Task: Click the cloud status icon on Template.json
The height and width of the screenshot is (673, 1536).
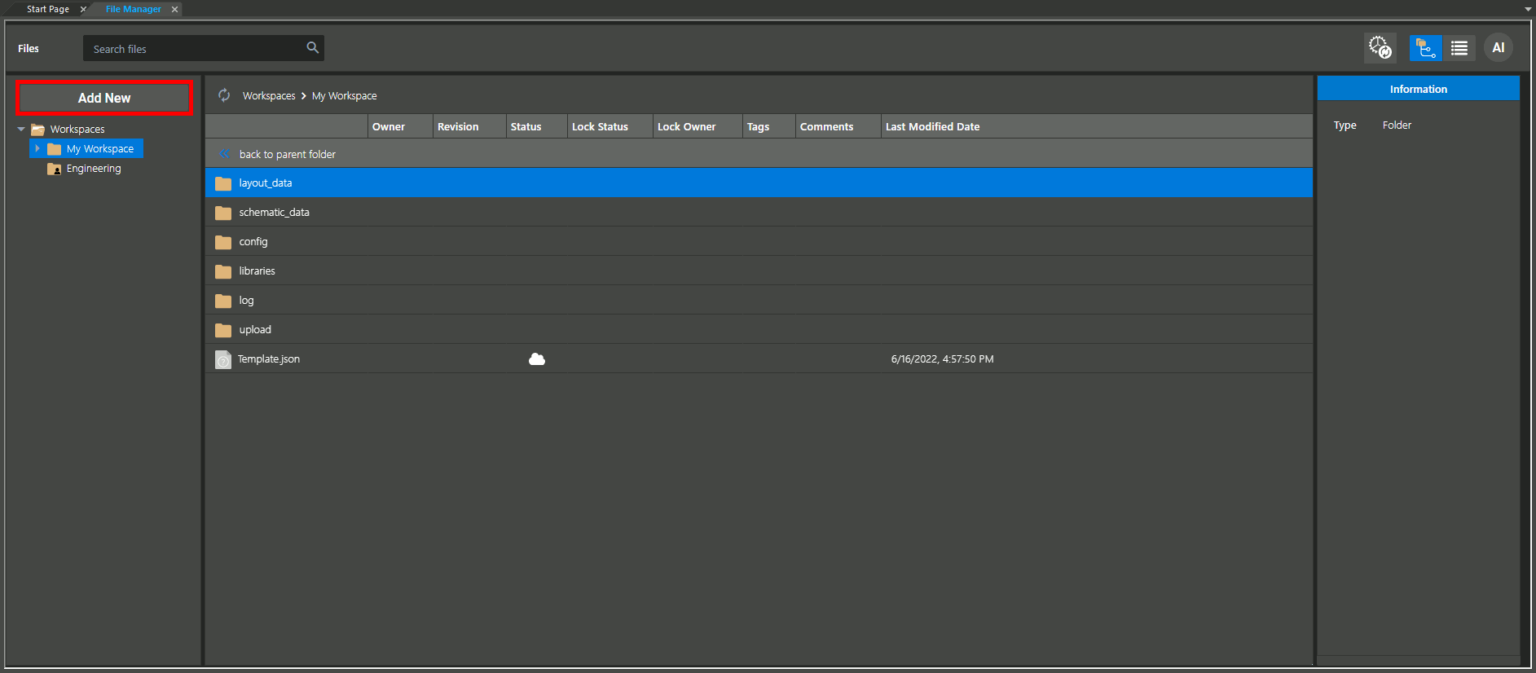Action: pos(537,358)
